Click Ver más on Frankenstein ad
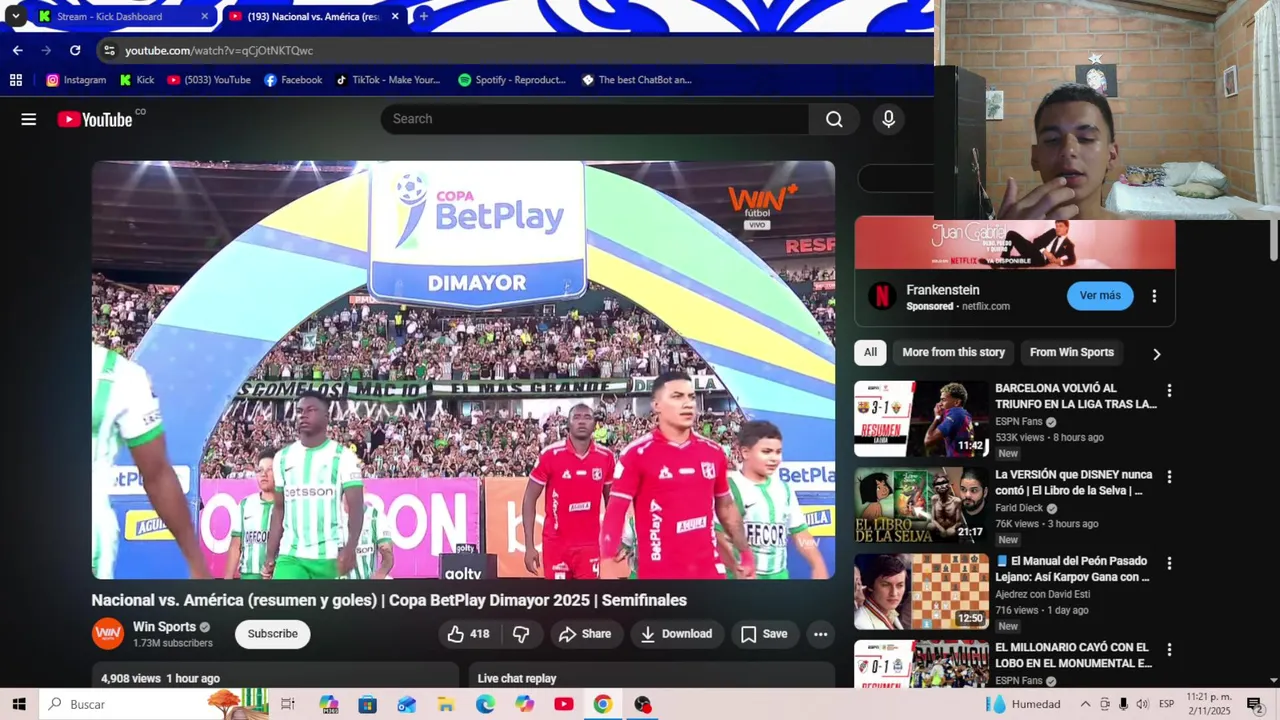The image size is (1280, 720). [1100, 296]
